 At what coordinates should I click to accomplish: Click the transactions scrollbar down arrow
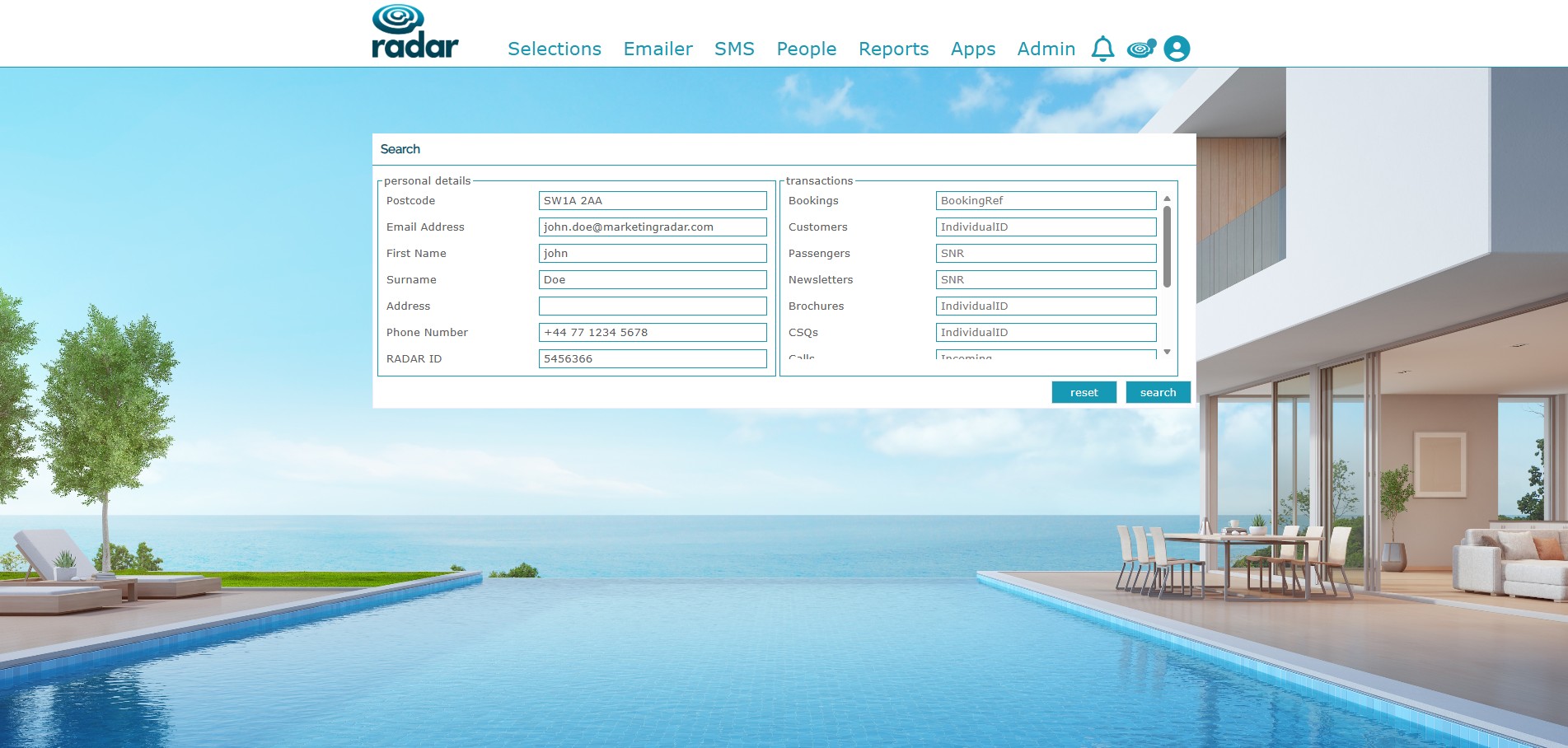tap(1167, 353)
